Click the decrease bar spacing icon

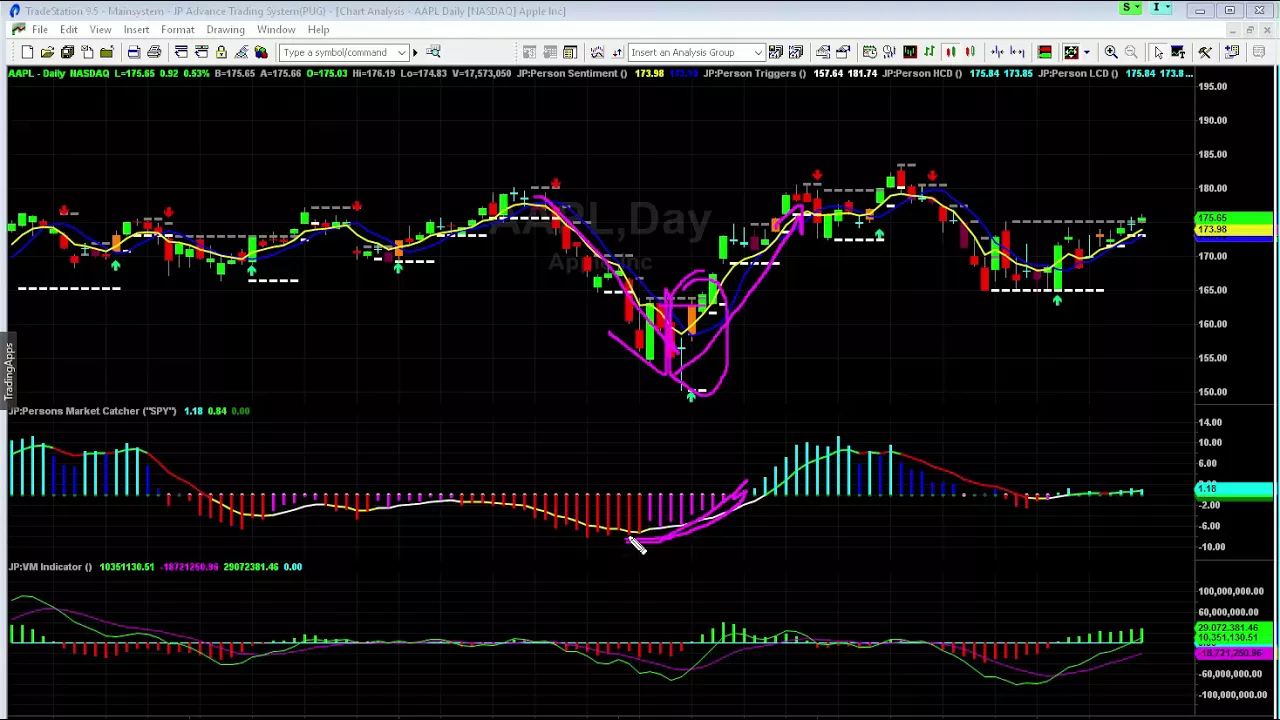[997, 52]
